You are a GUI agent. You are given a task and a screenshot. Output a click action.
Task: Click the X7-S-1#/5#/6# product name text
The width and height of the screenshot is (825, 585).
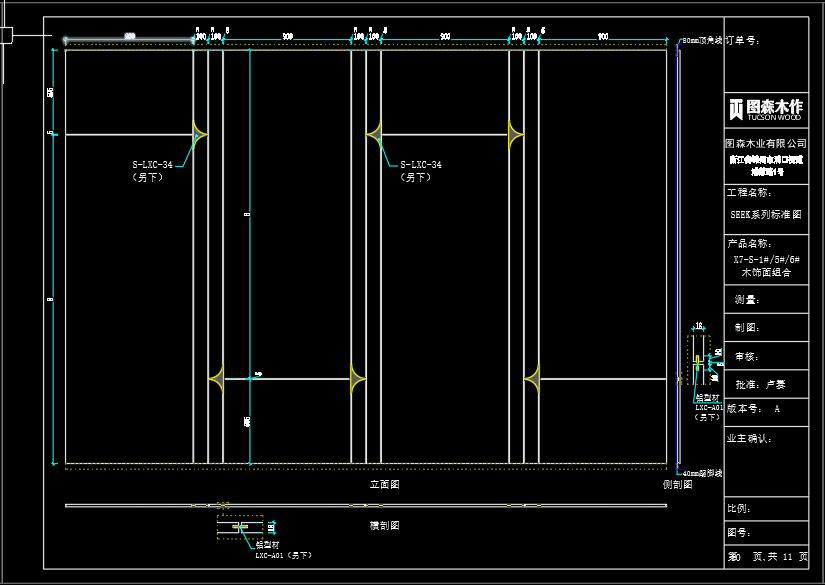(x=765, y=258)
